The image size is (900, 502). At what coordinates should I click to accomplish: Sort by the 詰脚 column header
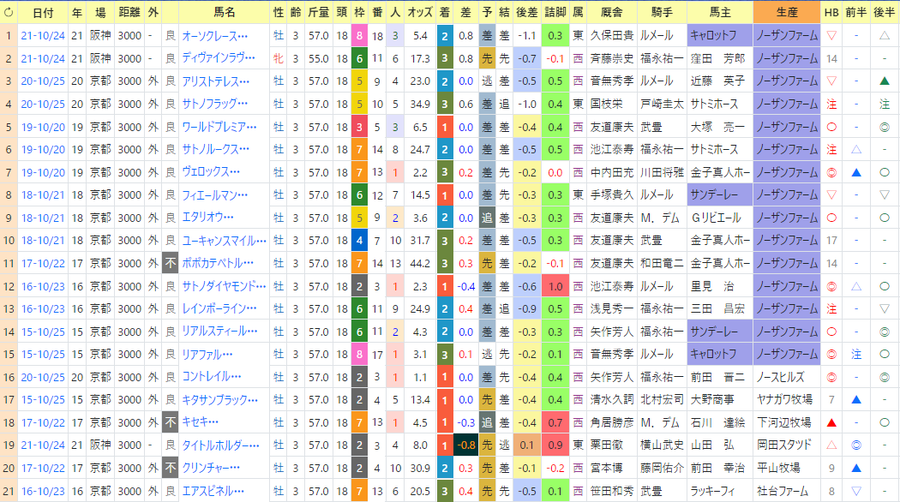click(x=555, y=12)
